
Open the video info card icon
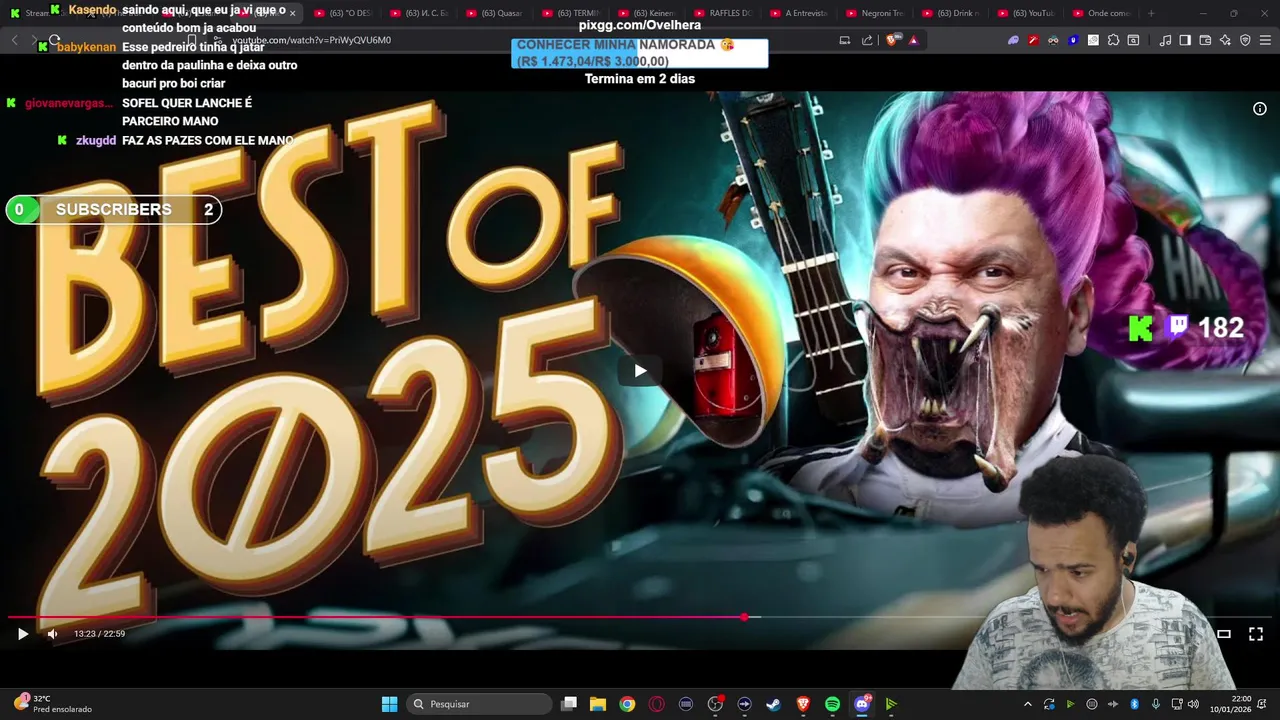[1260, 109]
